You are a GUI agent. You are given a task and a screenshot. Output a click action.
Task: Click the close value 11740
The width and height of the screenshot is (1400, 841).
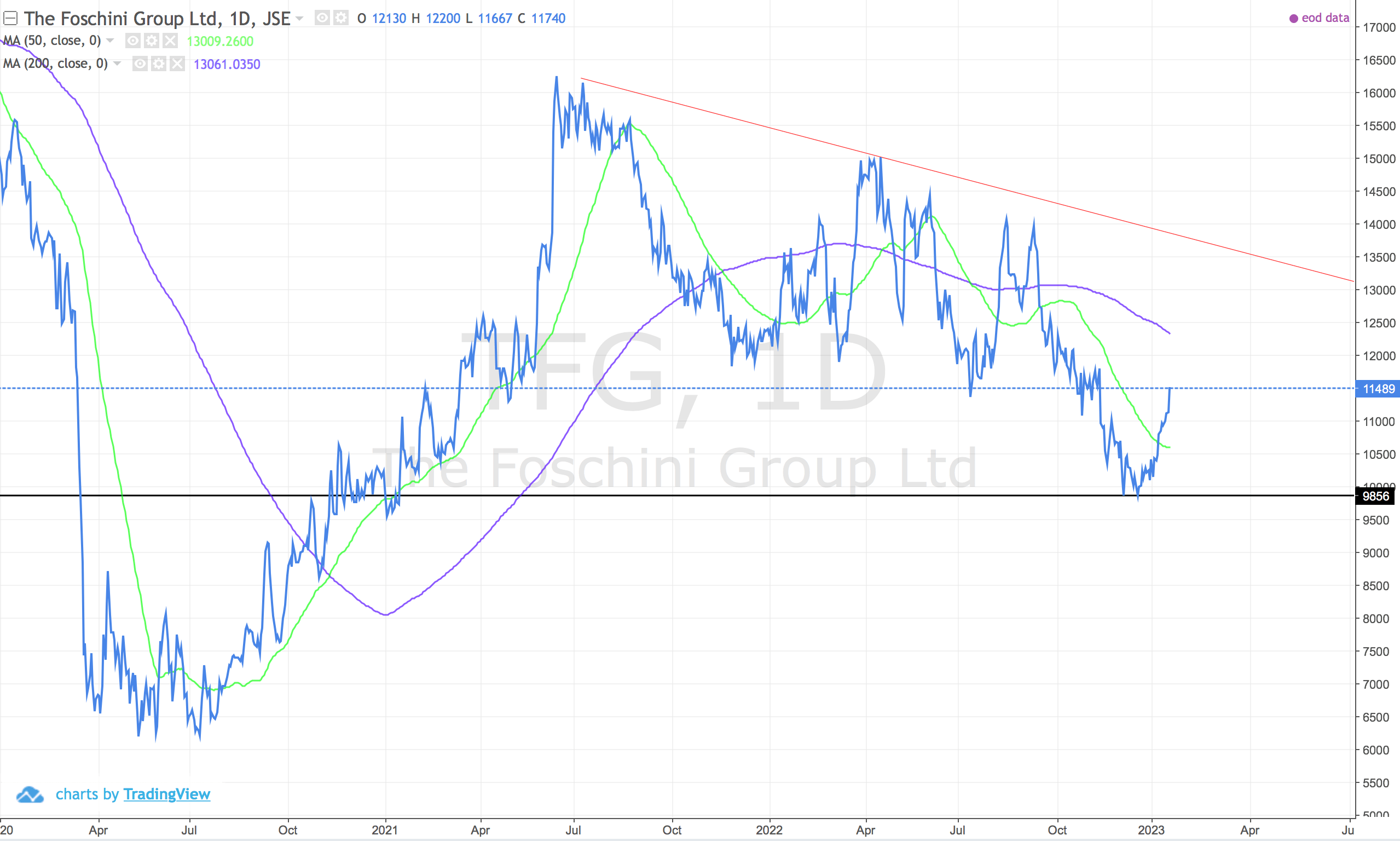[x=548, y=19]
